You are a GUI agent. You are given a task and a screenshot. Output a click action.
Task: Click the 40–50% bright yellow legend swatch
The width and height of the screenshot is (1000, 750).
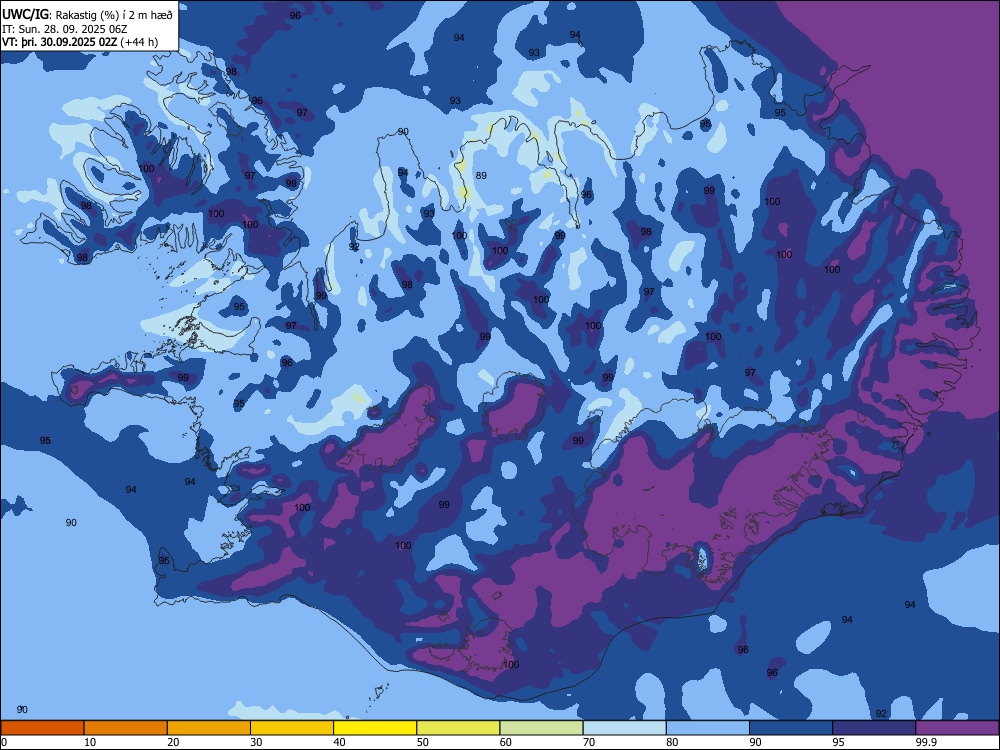point(375,728)
